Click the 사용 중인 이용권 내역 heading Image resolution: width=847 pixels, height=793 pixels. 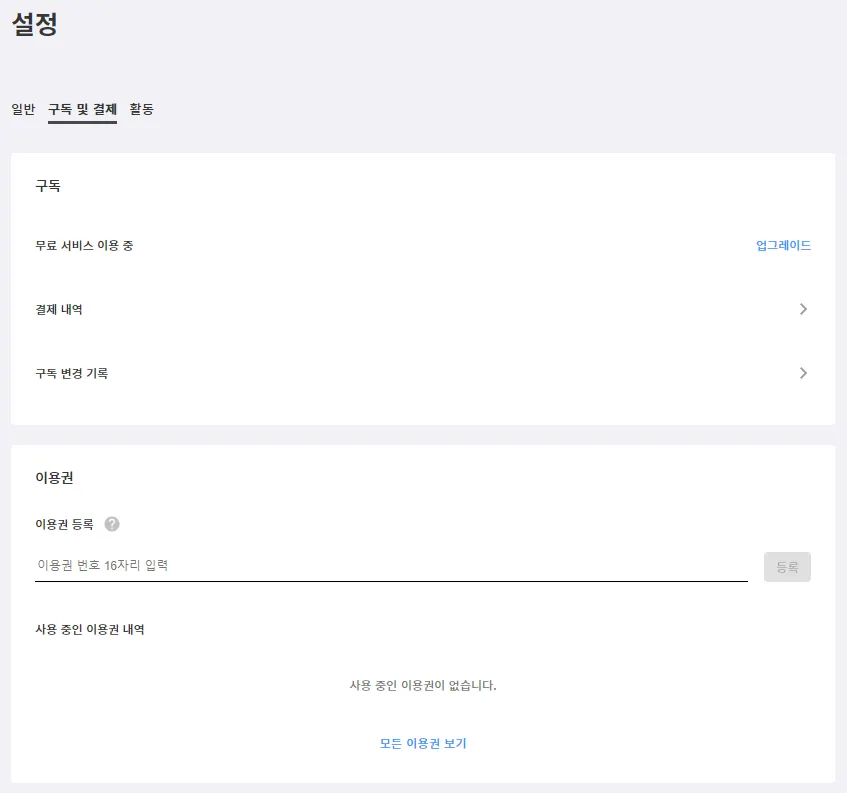pos(90,630)
